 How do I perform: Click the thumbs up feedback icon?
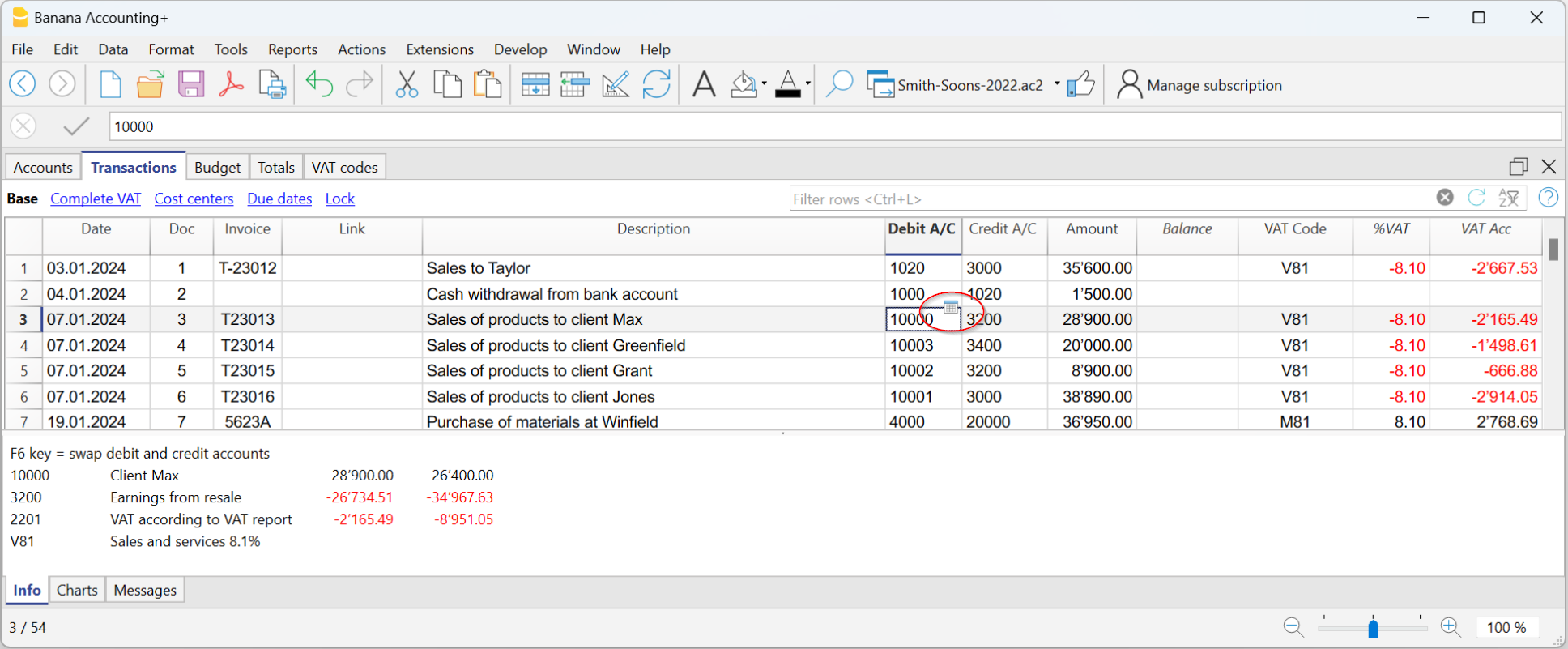pyautogui.click(x=1081, y=83)
